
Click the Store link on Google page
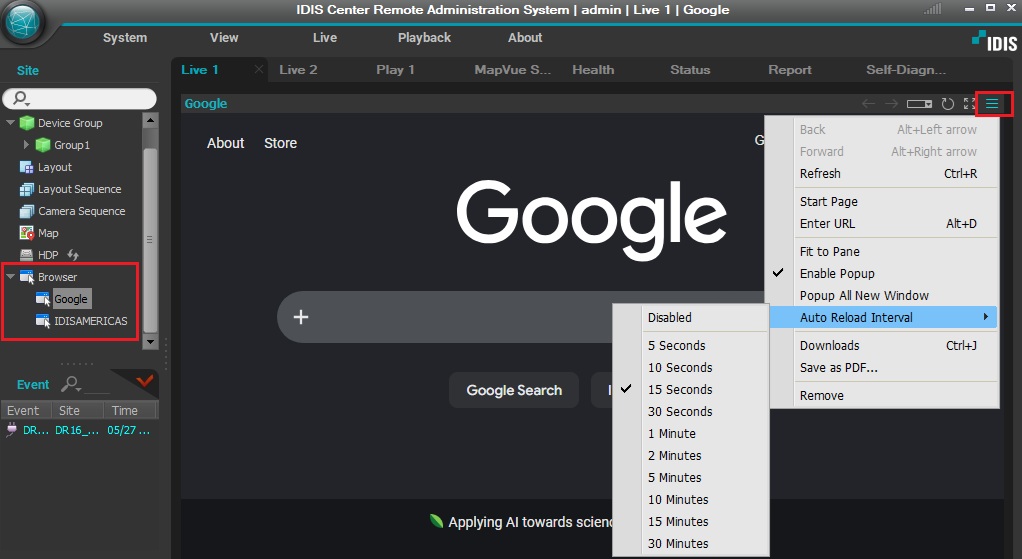tap(280, 143)
